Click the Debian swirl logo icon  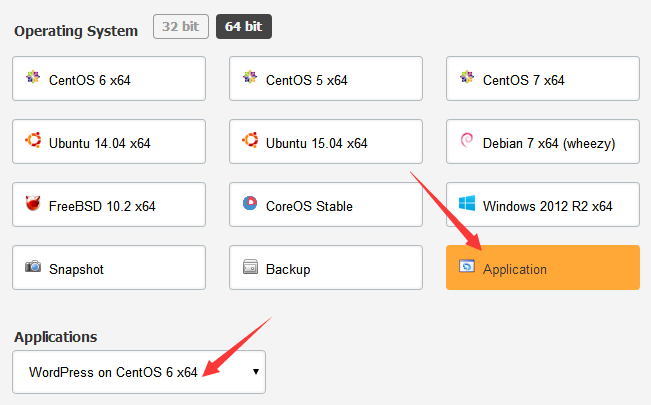pyautogui.click(x=467, y=142)
